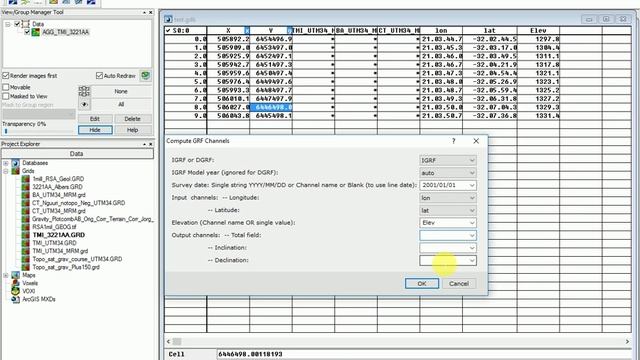This screenshot has width=640, height=360.
Task: Click the Elev column header
Action: [538, 31]
